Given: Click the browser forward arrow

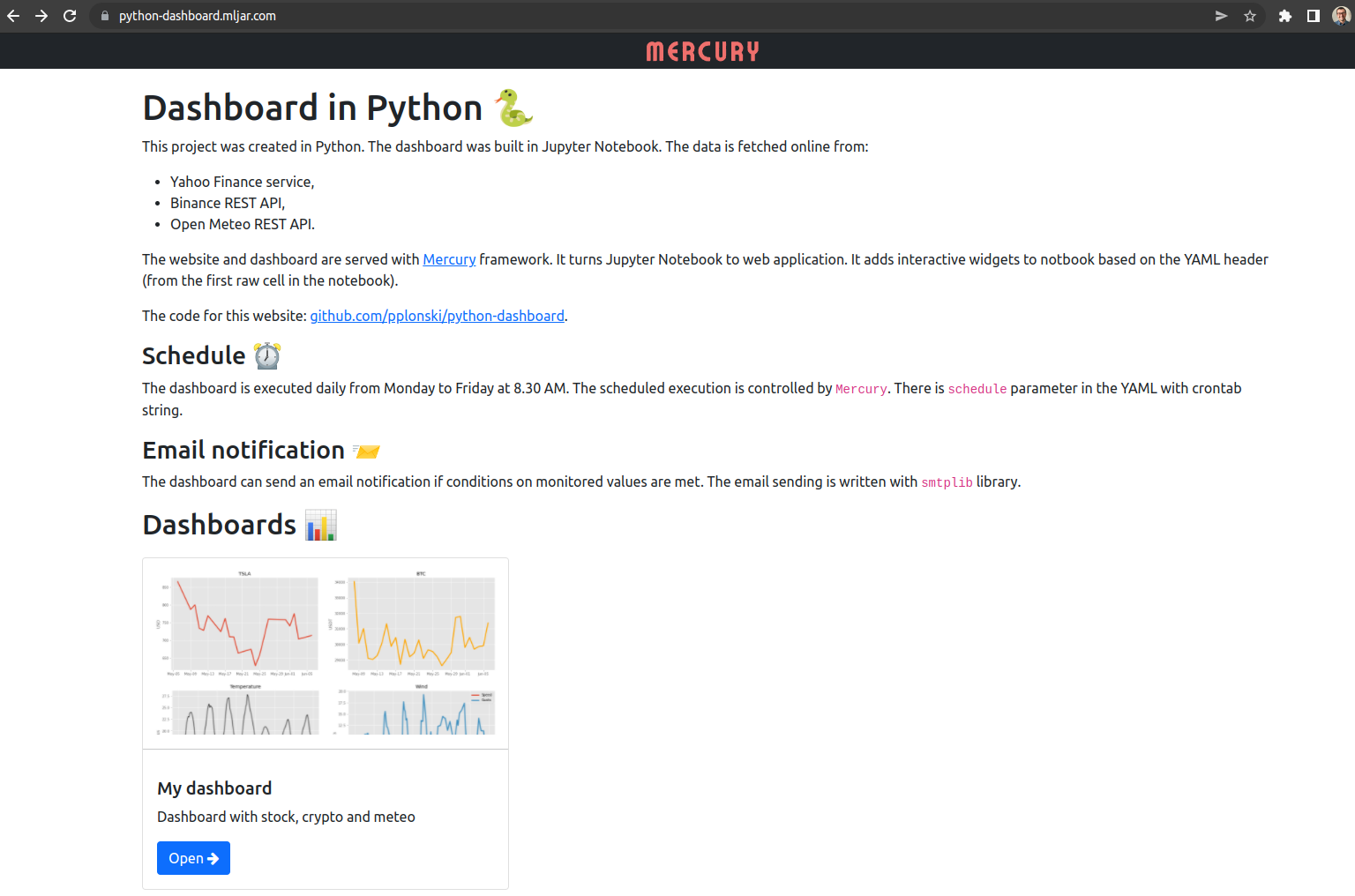Looking at the screenshot, I should tap(41, 16).
